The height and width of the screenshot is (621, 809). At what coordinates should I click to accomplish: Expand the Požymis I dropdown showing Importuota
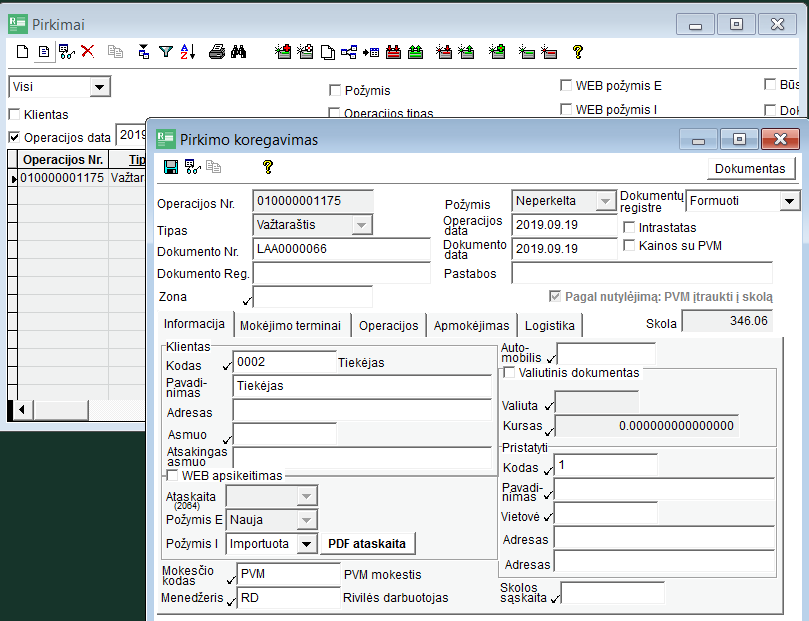[x=306, y=544]
